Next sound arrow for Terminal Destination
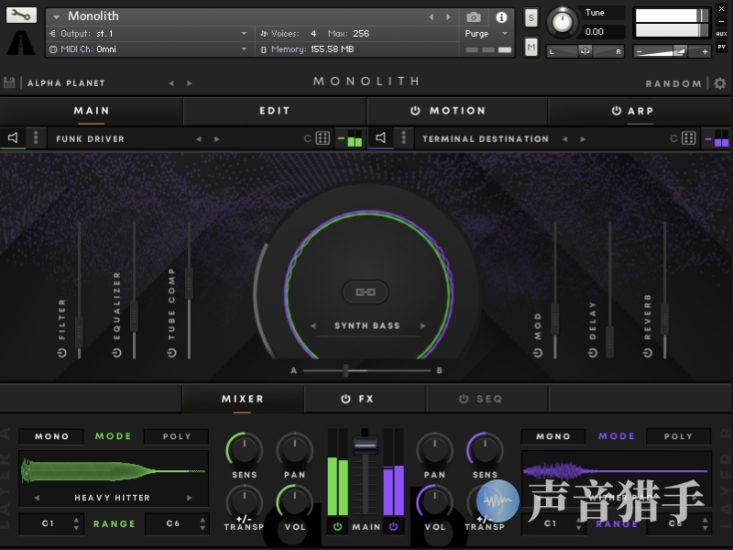The width and height of the screenshot is (733, 550). coord(582,139)
